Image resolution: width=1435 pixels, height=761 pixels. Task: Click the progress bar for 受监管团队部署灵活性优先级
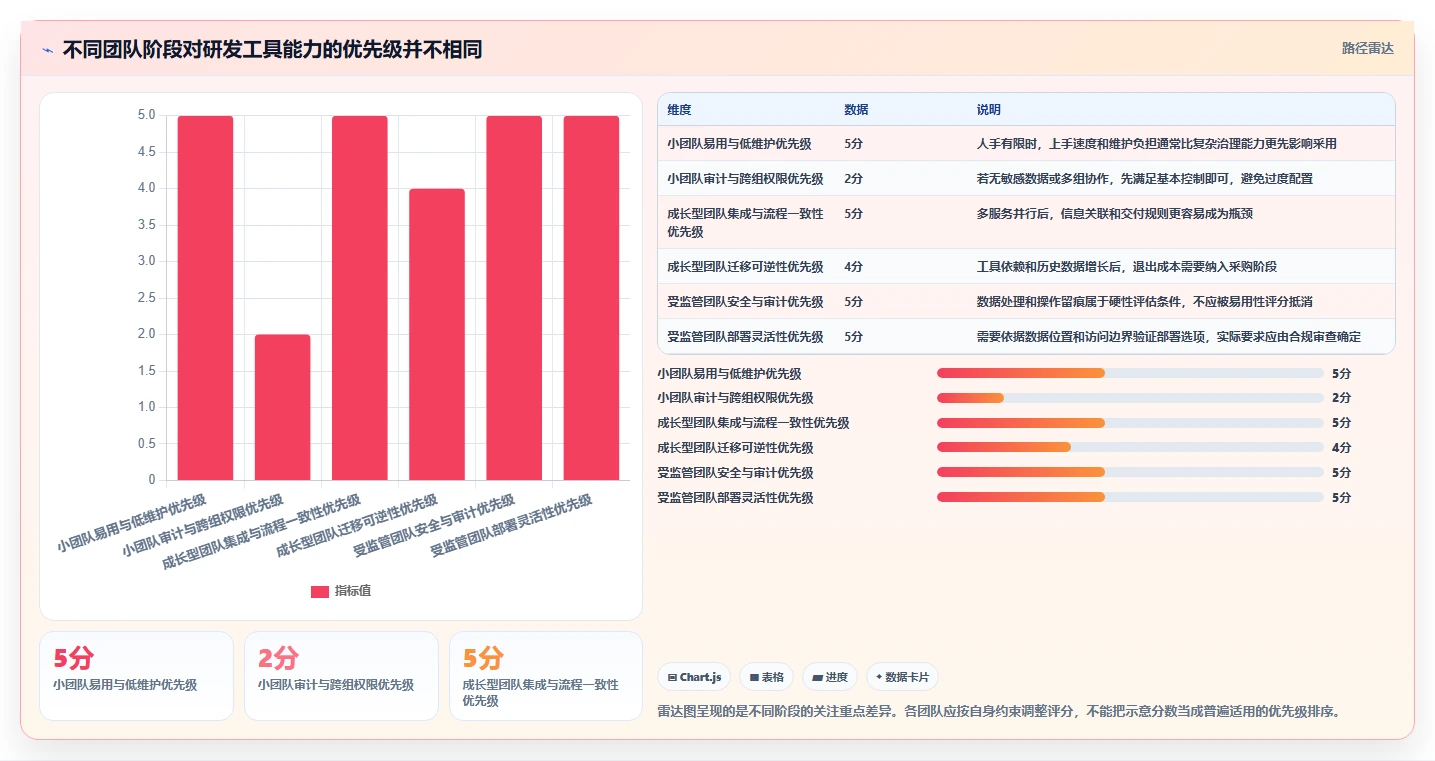point(1130,497)
